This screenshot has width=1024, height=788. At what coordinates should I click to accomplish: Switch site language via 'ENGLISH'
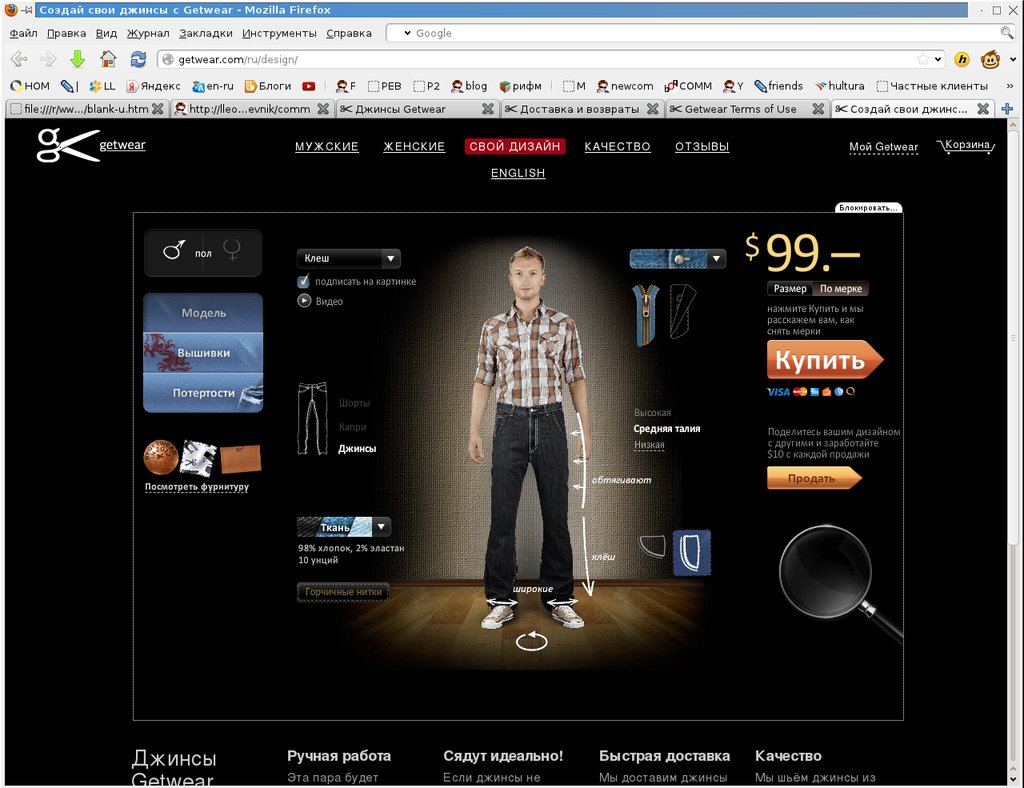(x=518, y=173)
